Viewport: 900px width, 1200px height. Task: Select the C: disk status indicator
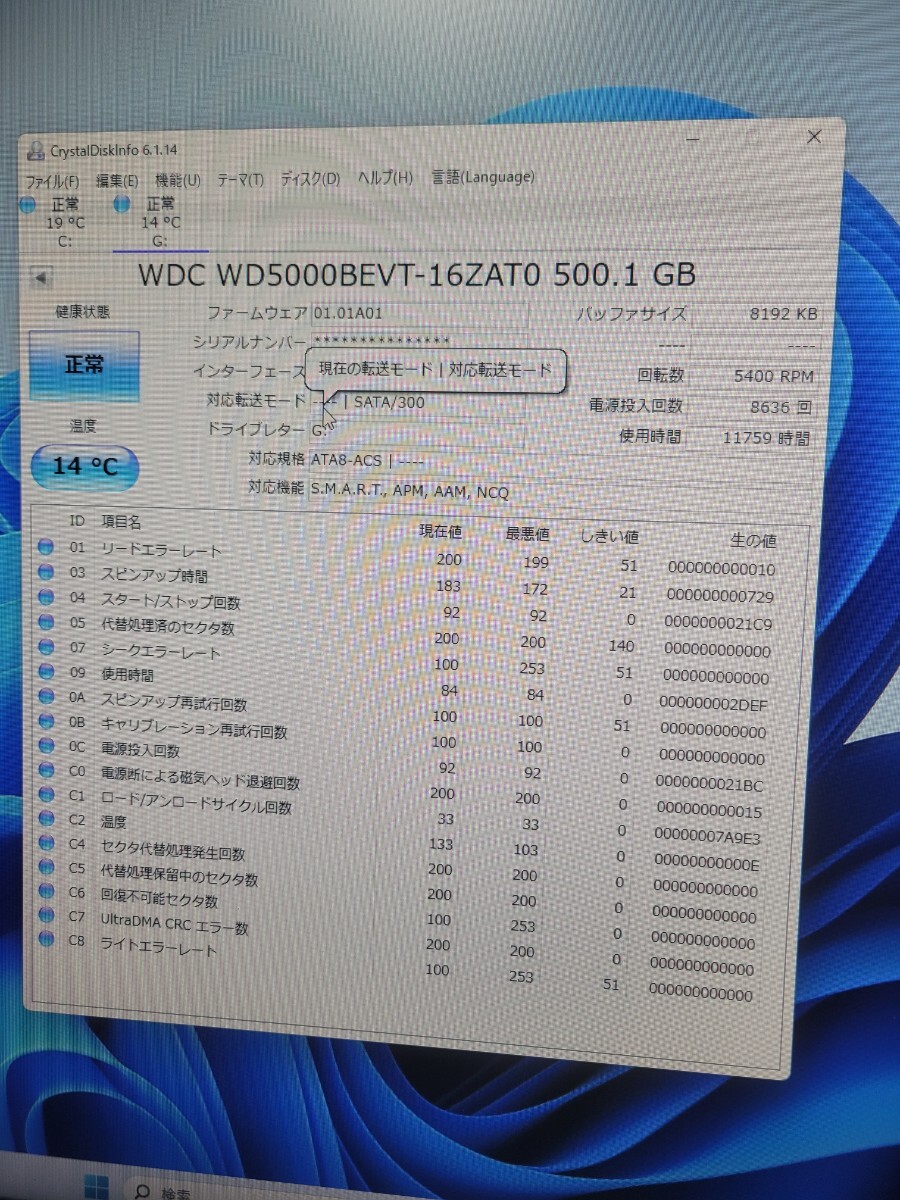[x=28, y=205]
